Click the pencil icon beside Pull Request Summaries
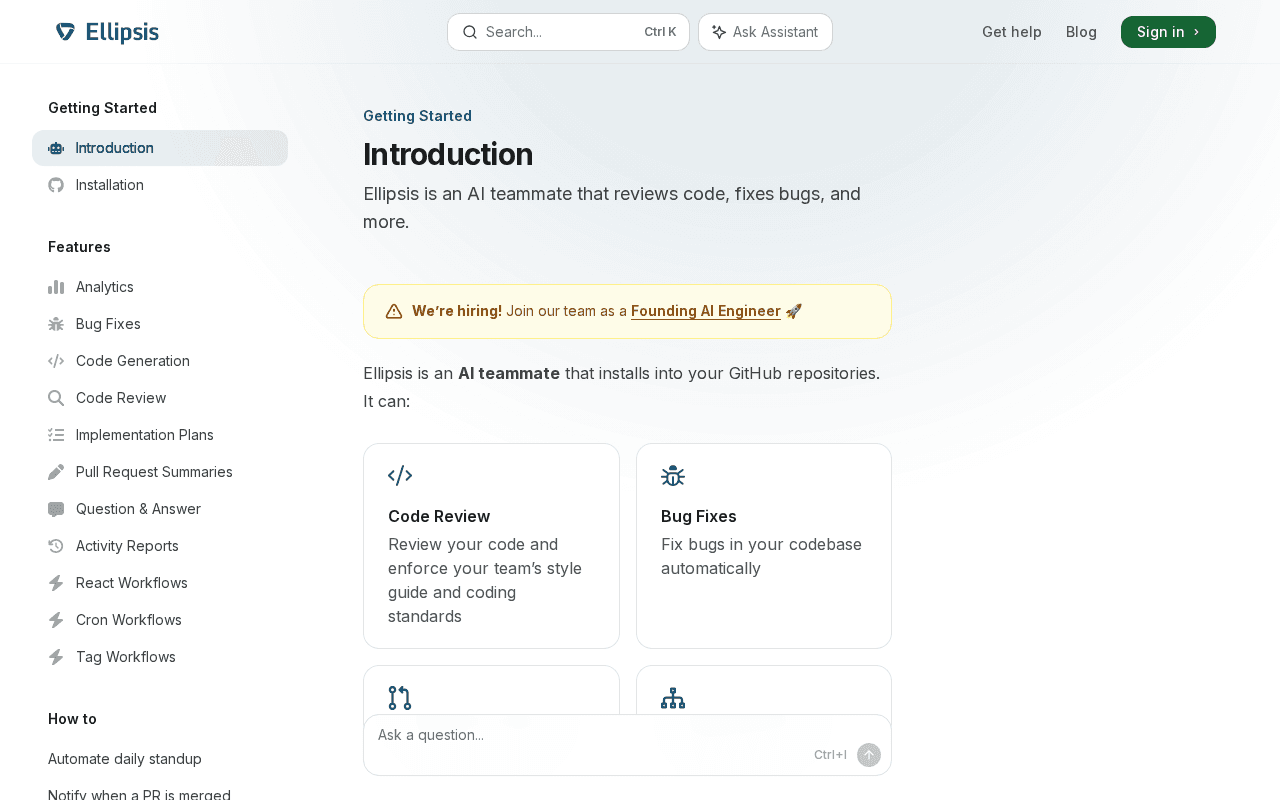Image resolution: width=1280 pixels, height=800 pixels. (56, 472)
